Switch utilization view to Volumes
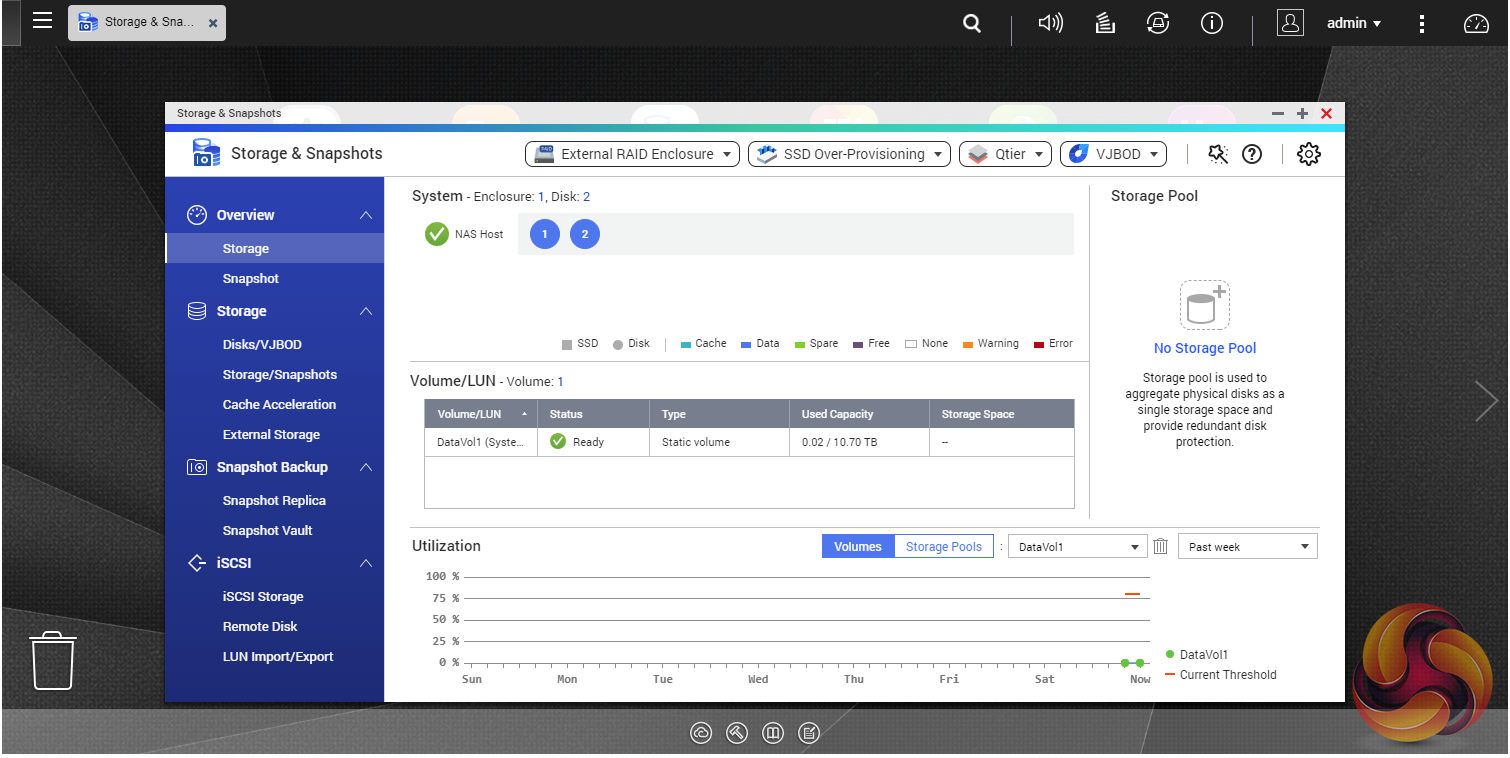 [x=857, y=547]
